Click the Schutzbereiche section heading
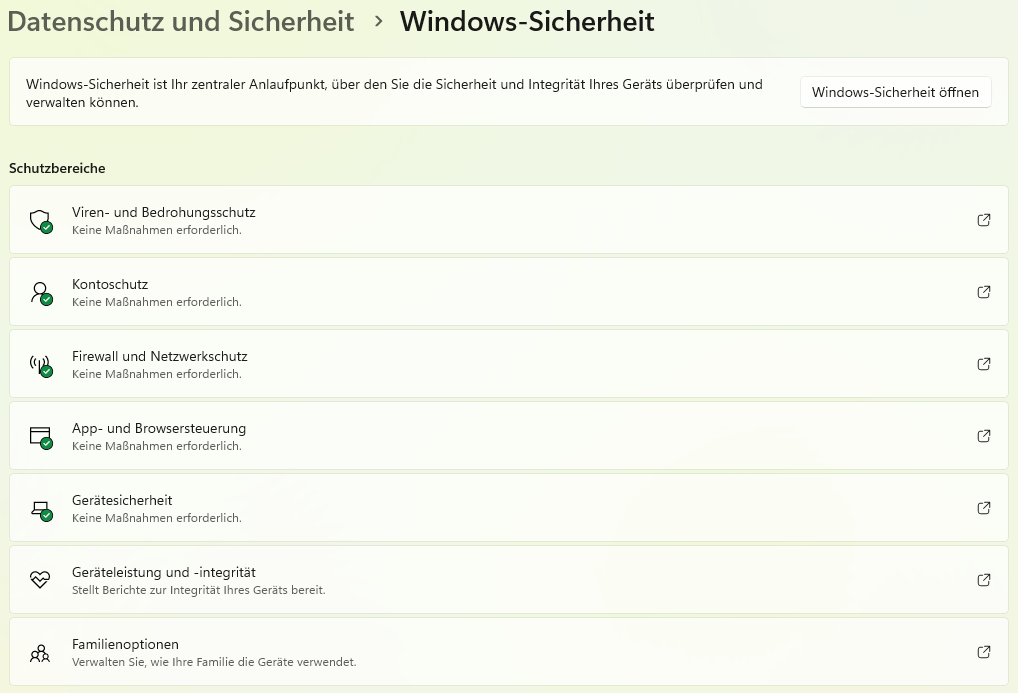The width and height of the screenshot is (1018, 693). tap(57, 168)
